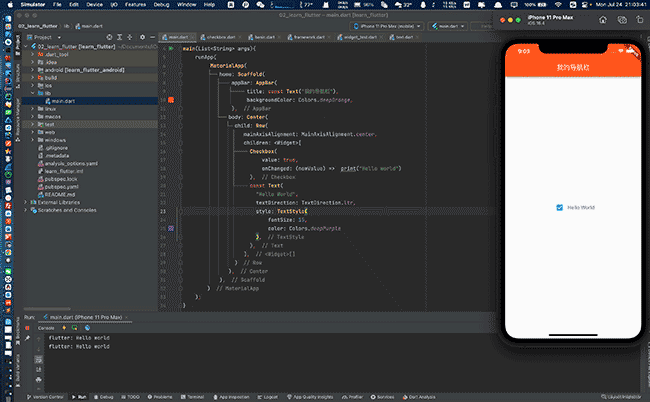Open the Device menu in menu bar
This screenshot has height=402, width=650.
(x=95, y=5)
